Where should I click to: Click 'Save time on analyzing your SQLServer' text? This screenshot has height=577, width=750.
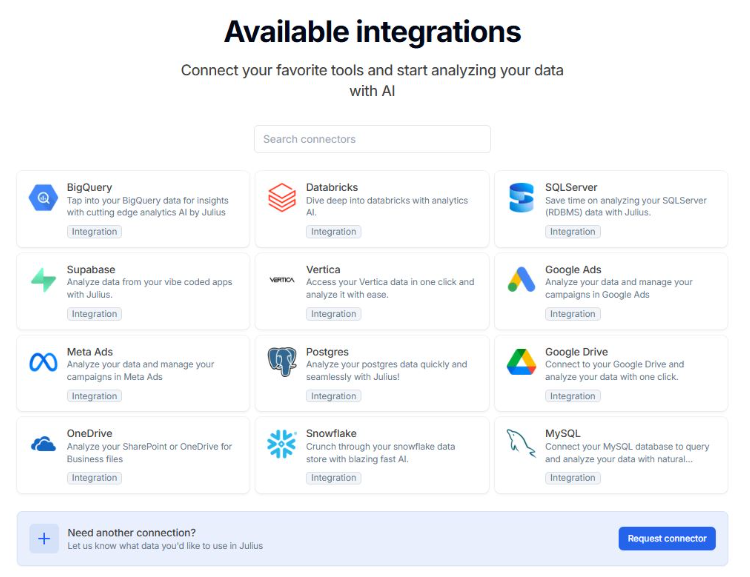tap(626, 206)
